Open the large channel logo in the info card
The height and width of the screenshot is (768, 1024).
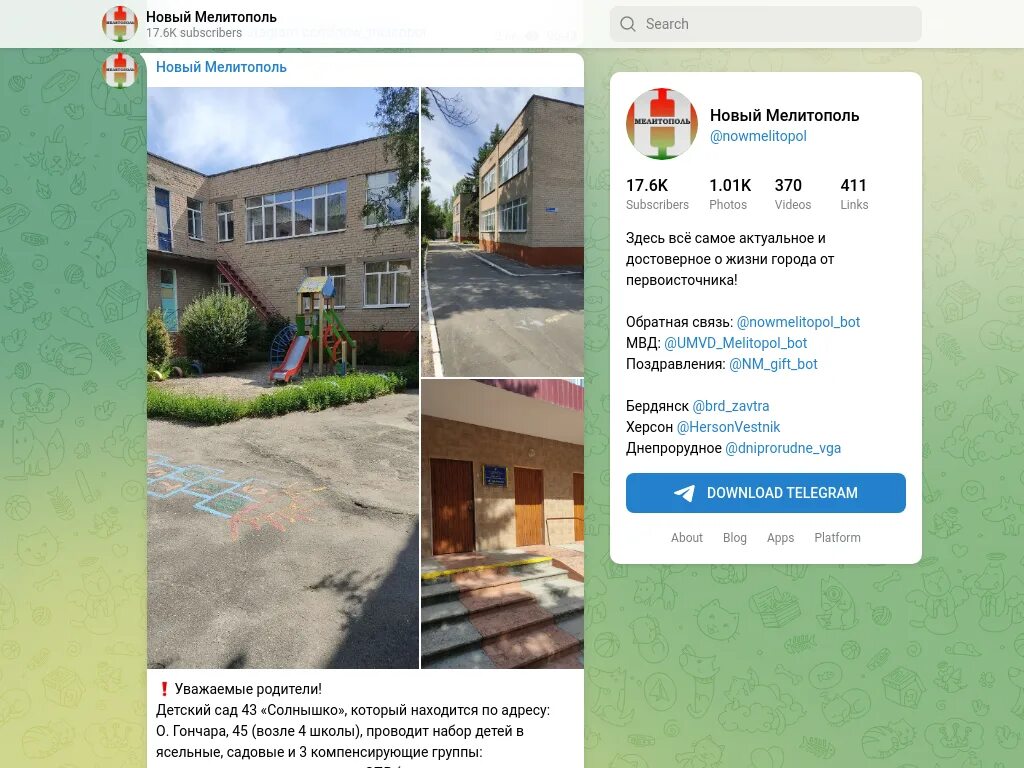pyautogui.click(x=662, y=124)
